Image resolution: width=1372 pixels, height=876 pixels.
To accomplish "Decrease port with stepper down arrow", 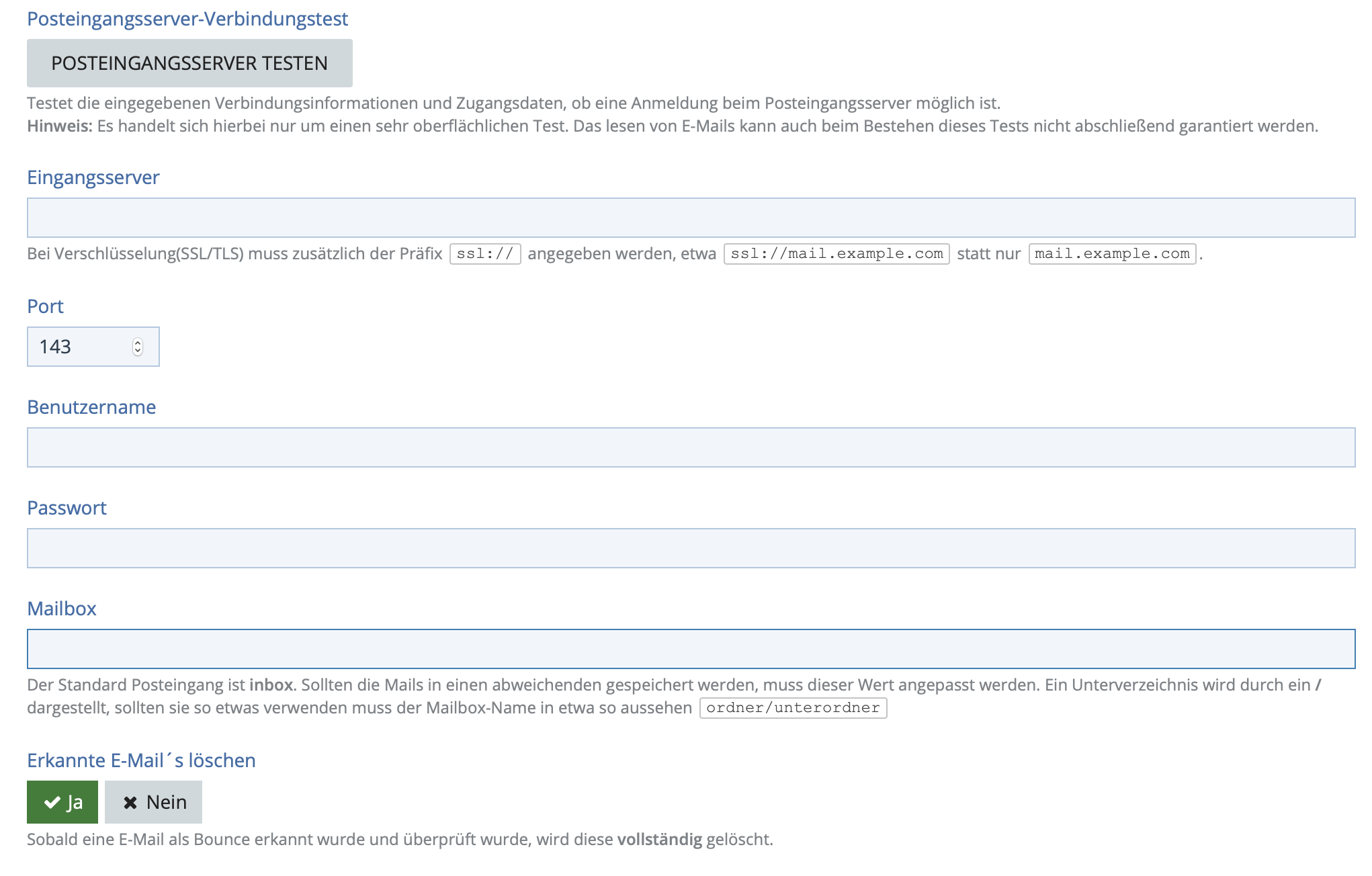I will (x=138, y=351).
